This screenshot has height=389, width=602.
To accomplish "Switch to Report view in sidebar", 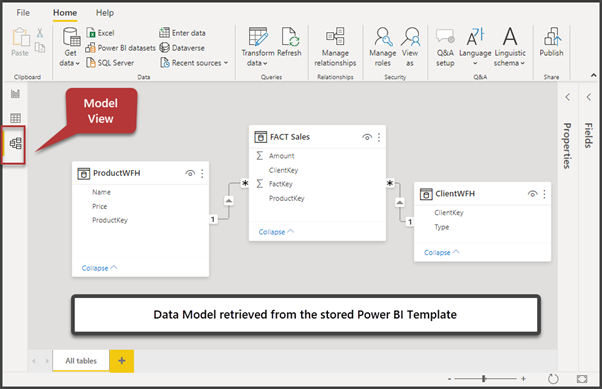I will (x=15, y=93).
